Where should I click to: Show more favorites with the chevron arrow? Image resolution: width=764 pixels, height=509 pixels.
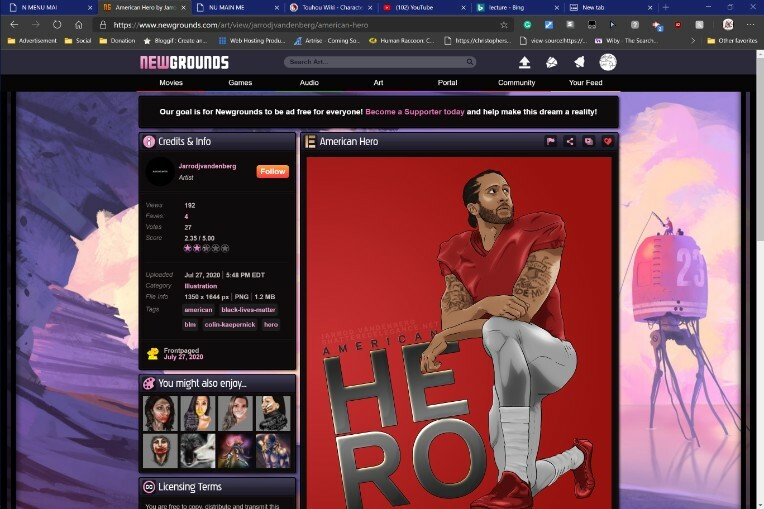click(x=693, y=41)
